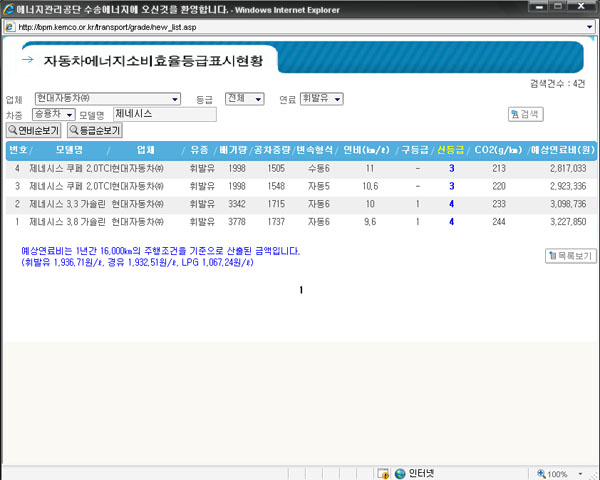Viewport: 600px width, 480px height.
Task: Click the security zone shield icon in status bar
Action: (383, 473)
